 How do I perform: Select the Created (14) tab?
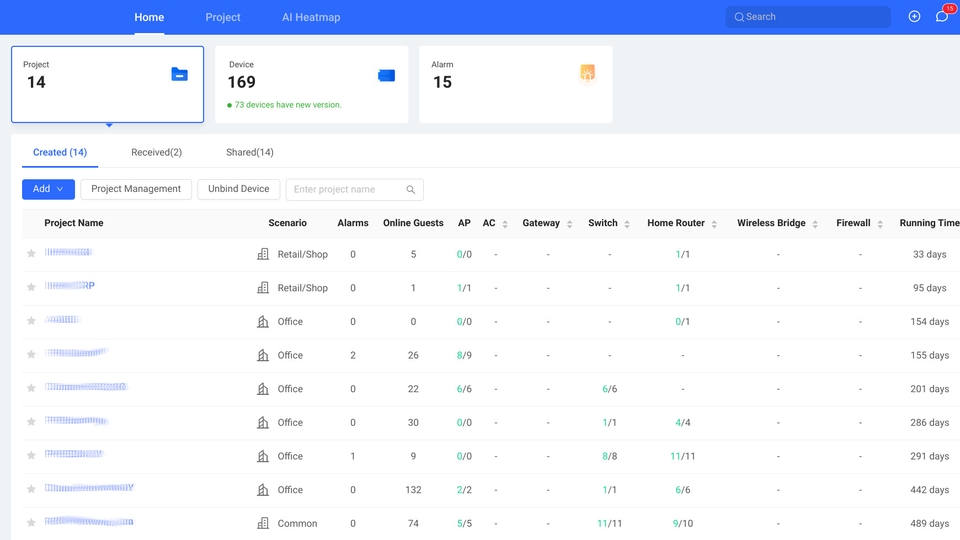(60, 152)
